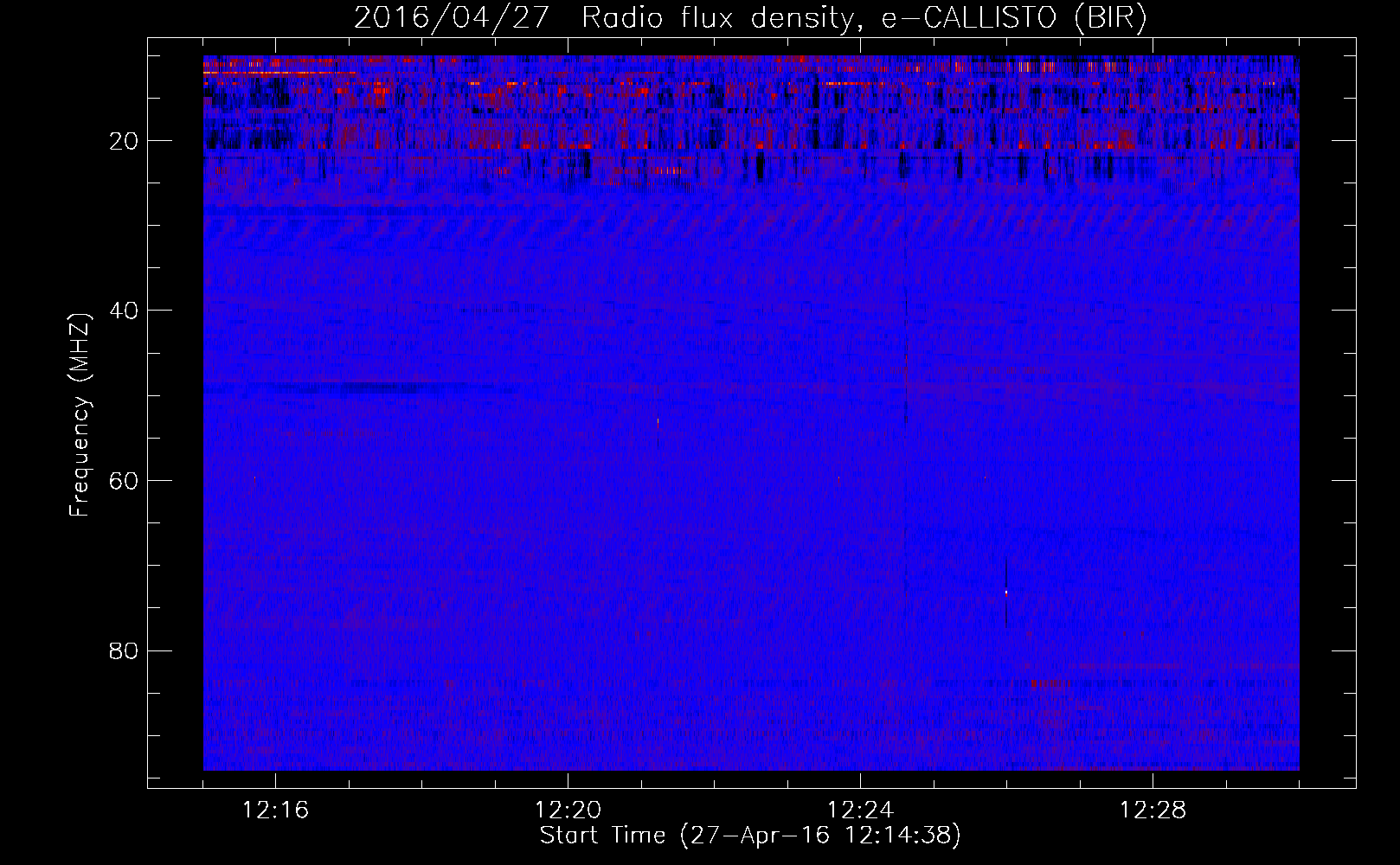Click the 12:16 time tick label
Viewport: 1400px width, 865px height.
(x=275, y=811)
